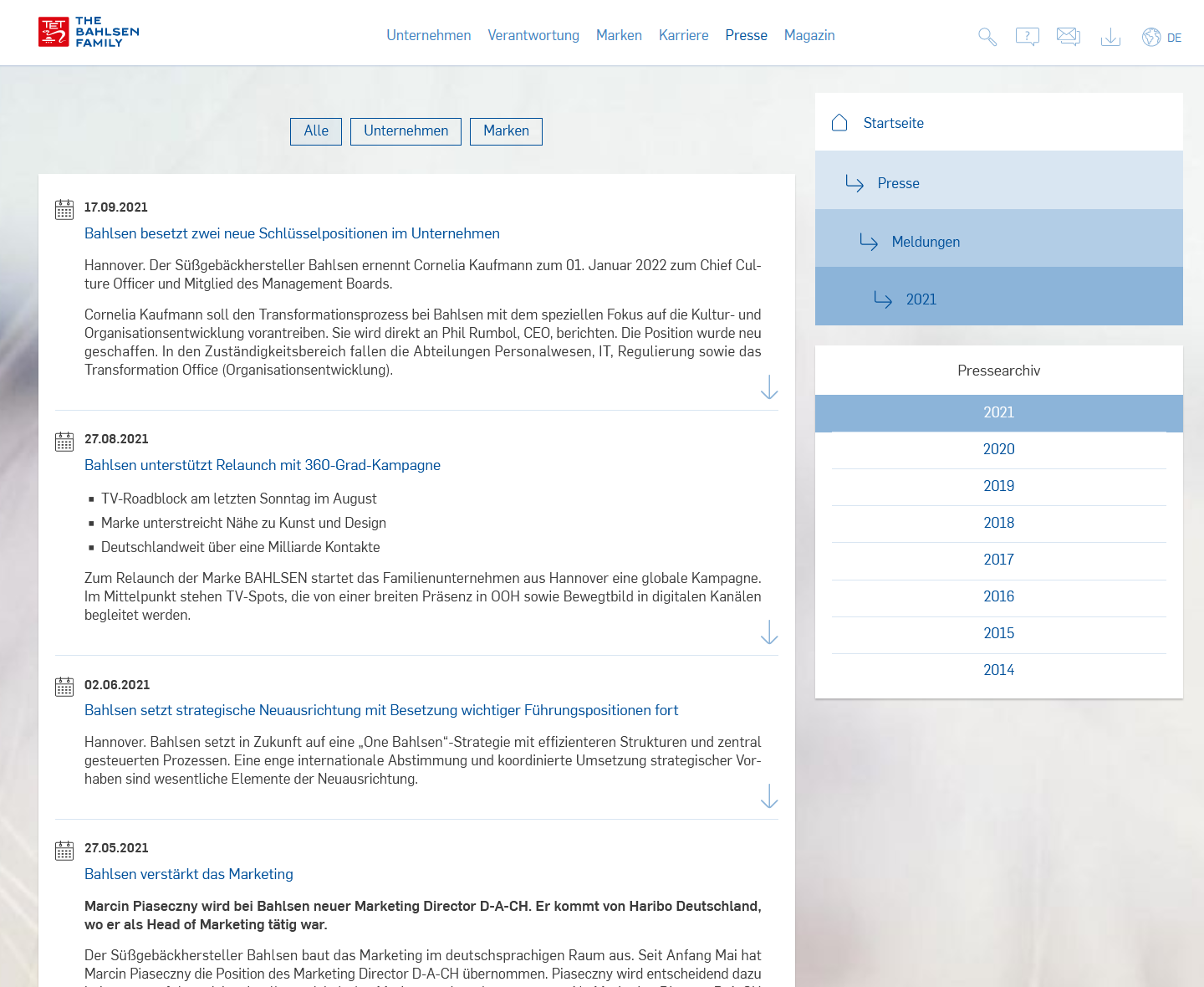Screen dimensions: 1204x987
Task: Click the Pressearchiv heading
Action: [x=999, y=371]
